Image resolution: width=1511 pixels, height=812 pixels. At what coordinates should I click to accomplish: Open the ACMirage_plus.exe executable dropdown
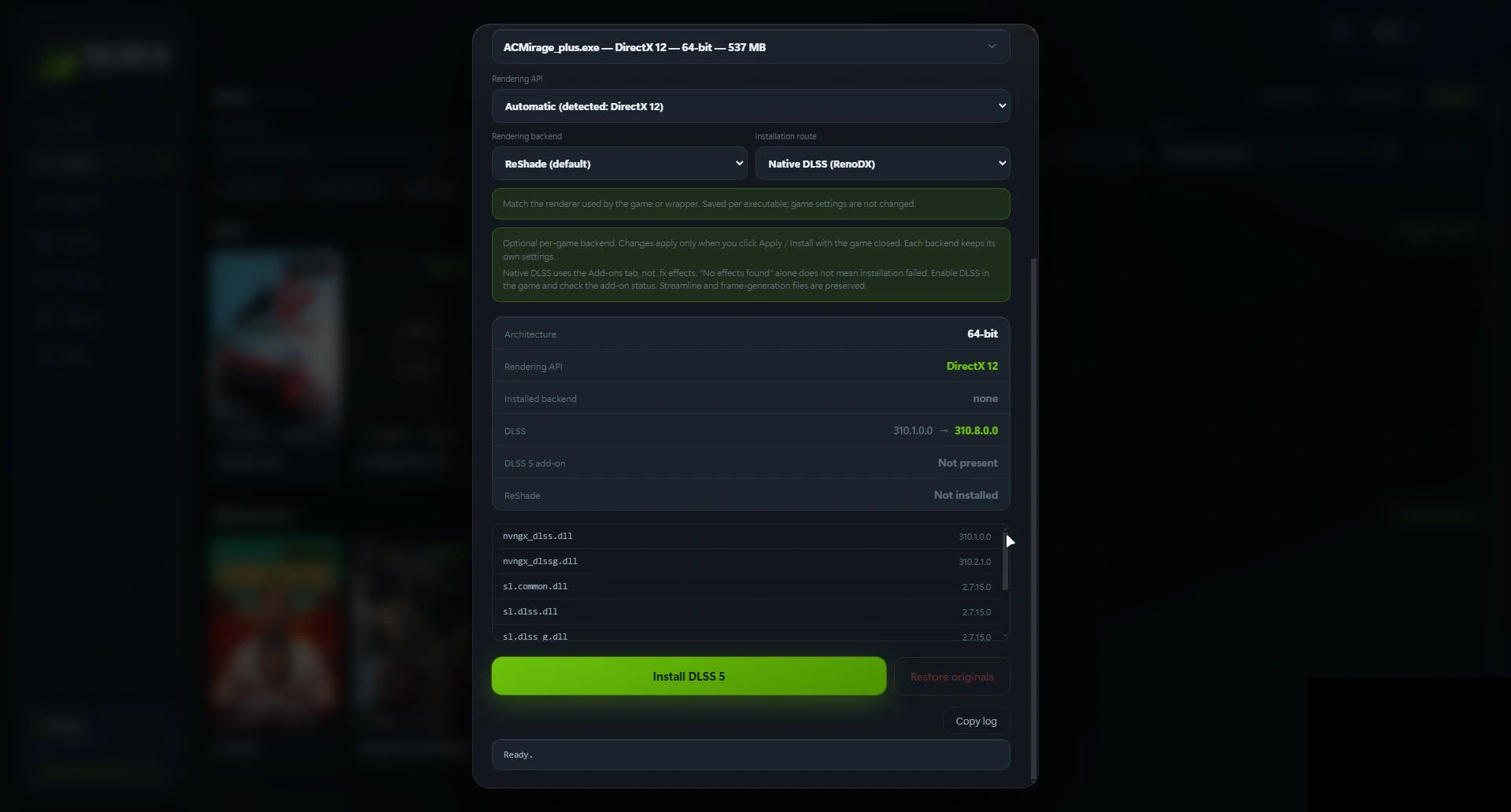point(751,47)
